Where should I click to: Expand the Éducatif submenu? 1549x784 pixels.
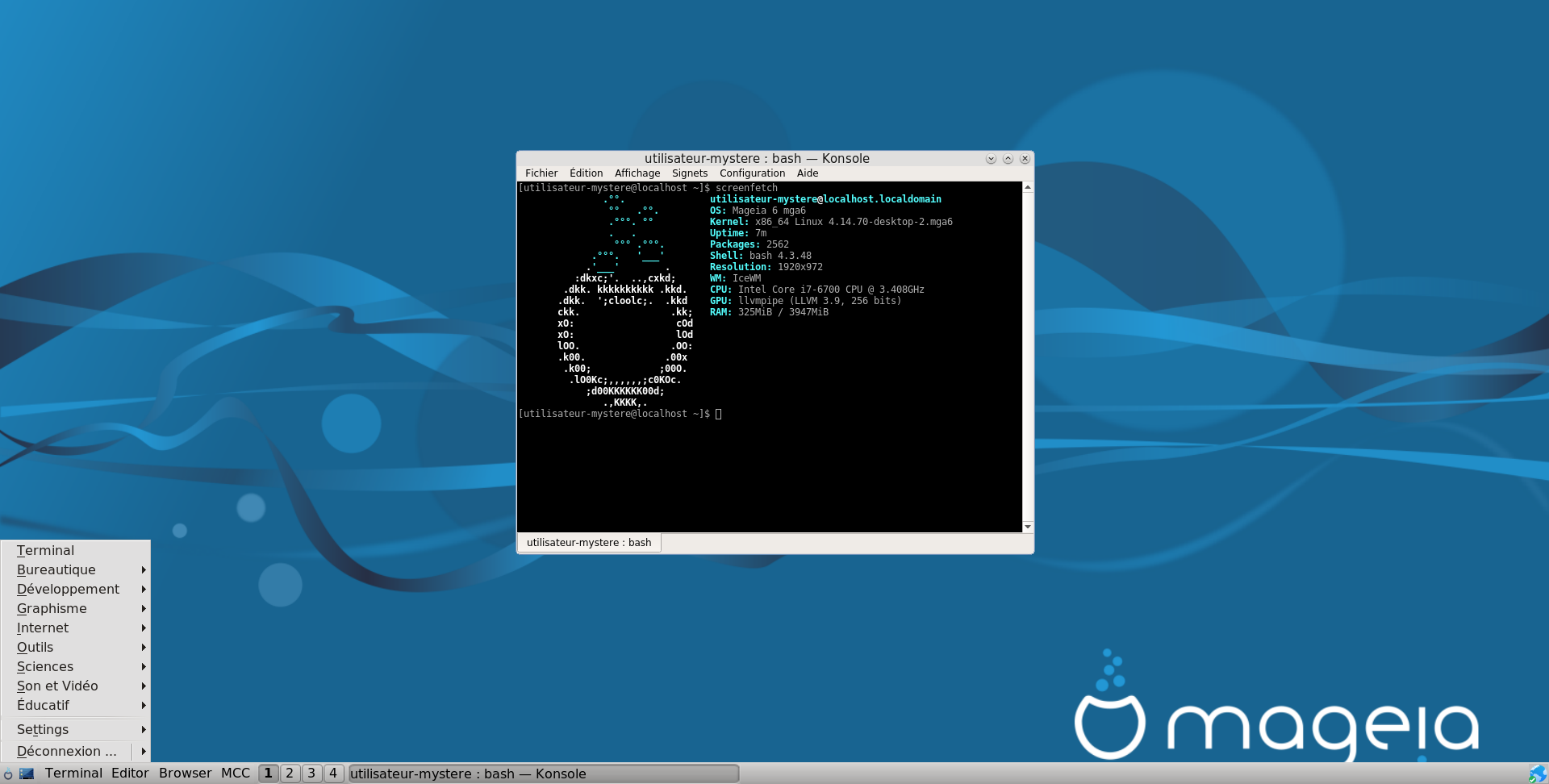pyautogui.click(x=76, y=705)
